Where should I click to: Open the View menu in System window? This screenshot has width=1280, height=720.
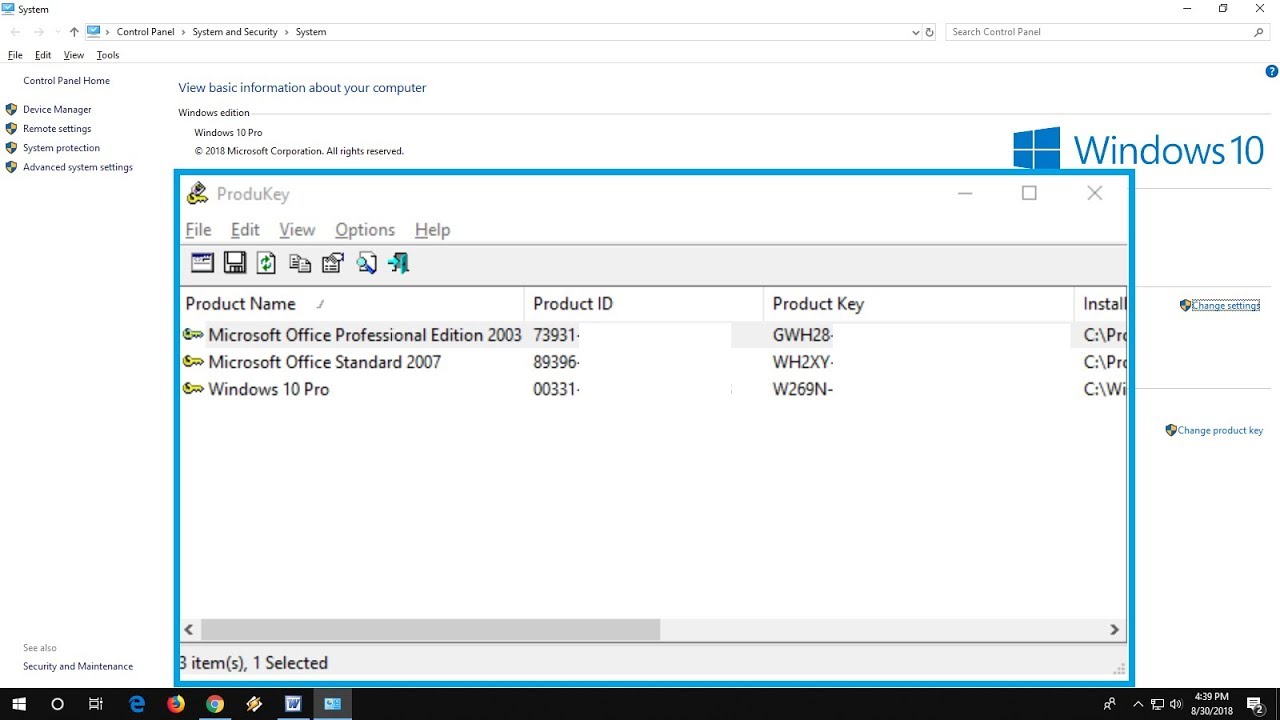pos(74,55)
